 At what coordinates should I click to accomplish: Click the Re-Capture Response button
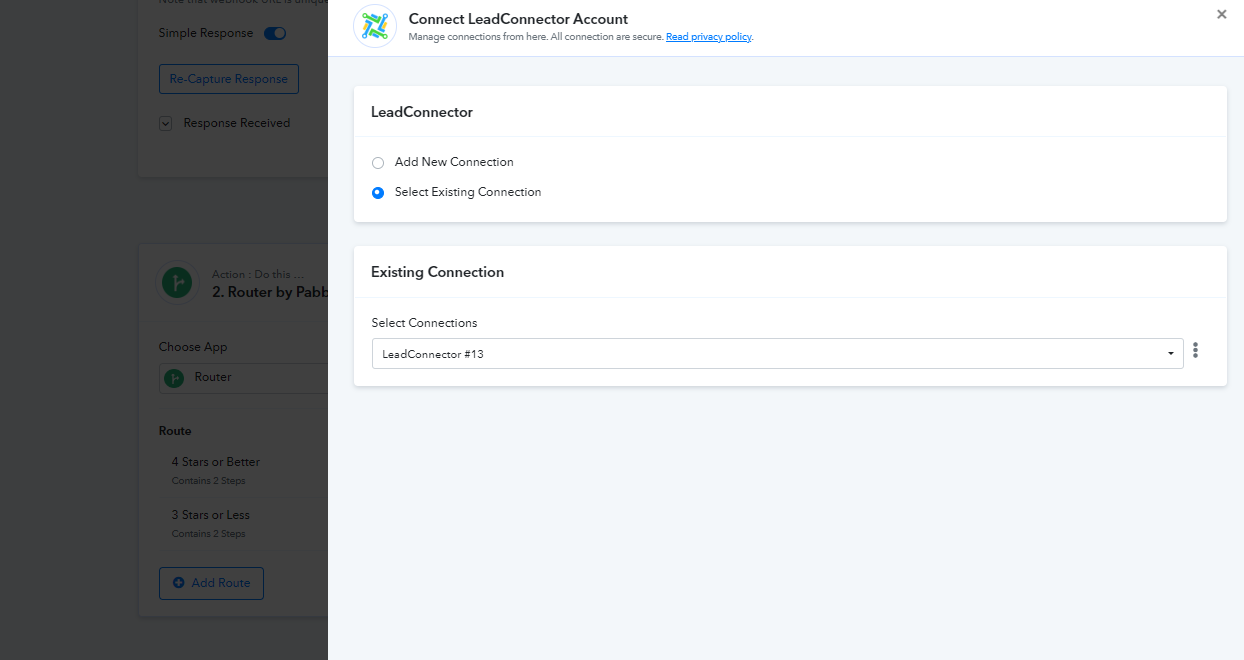point(229,79)
